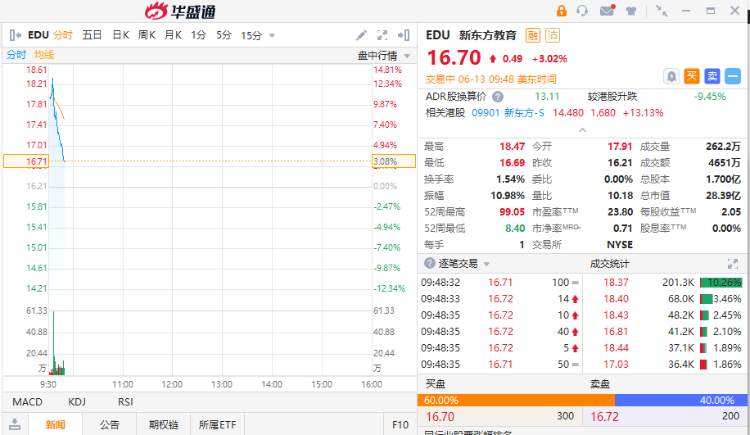Click the 成交统计 header

pos(609,264)
